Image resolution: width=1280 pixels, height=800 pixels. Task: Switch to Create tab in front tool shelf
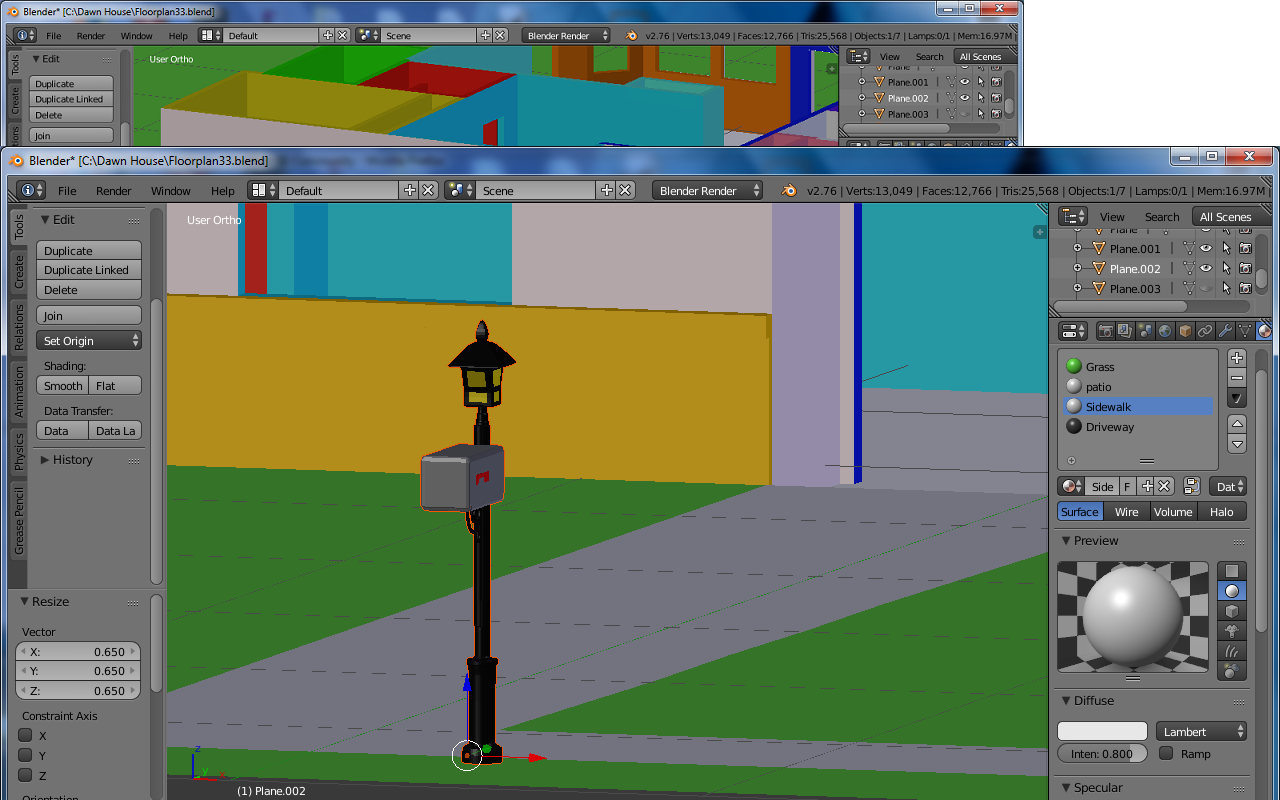tap(18, 271)
